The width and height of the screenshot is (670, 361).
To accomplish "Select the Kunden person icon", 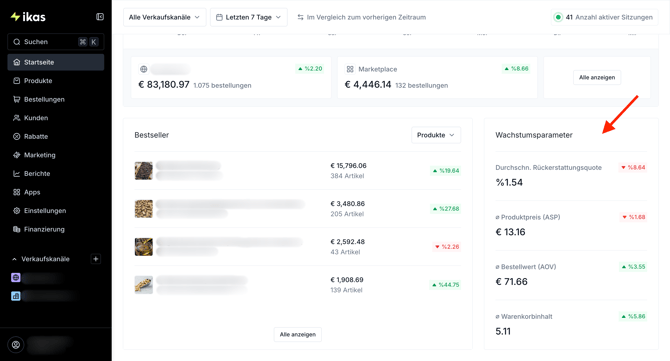I will click(17, 118).
